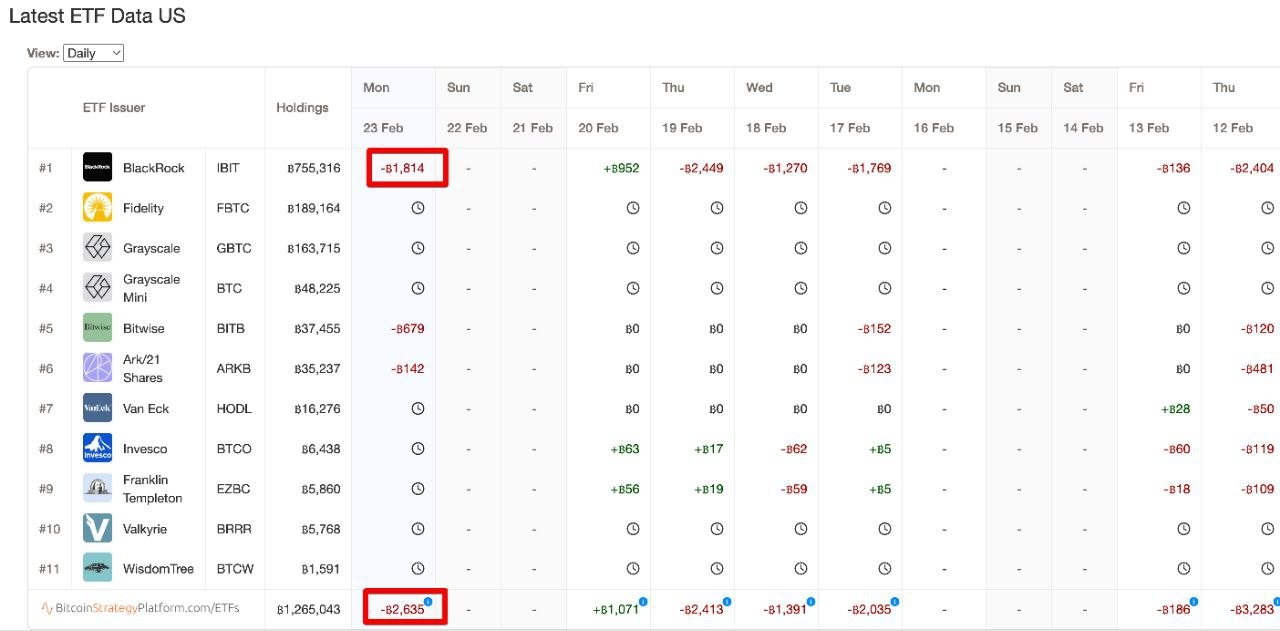Click the pending clock icon for GBTC 23 Feb

click(x=418, y=248)
